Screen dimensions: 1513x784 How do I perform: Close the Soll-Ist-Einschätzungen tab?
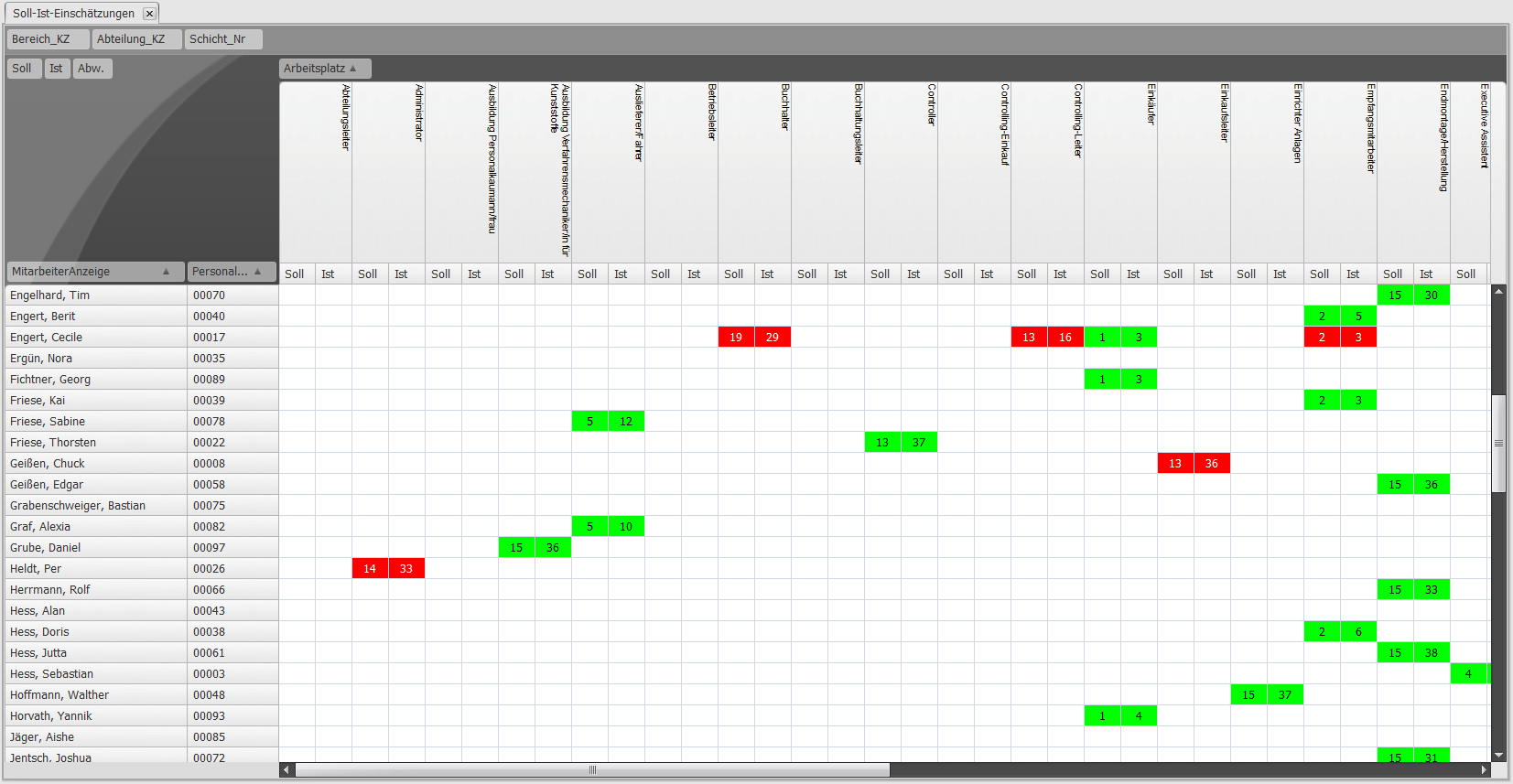[149, 14]
